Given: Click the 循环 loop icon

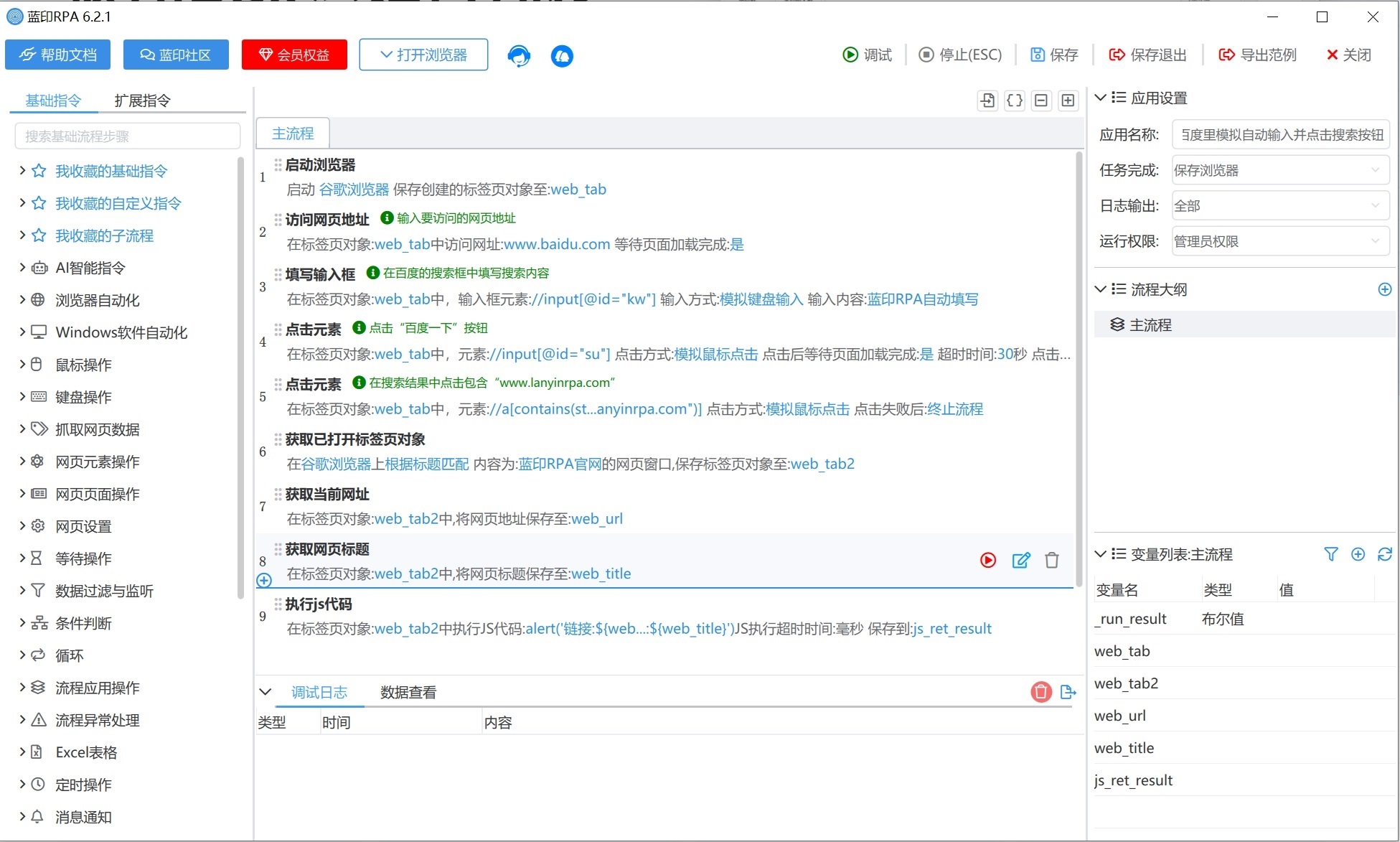Looking at the screenshot, I should coord(38,655).
